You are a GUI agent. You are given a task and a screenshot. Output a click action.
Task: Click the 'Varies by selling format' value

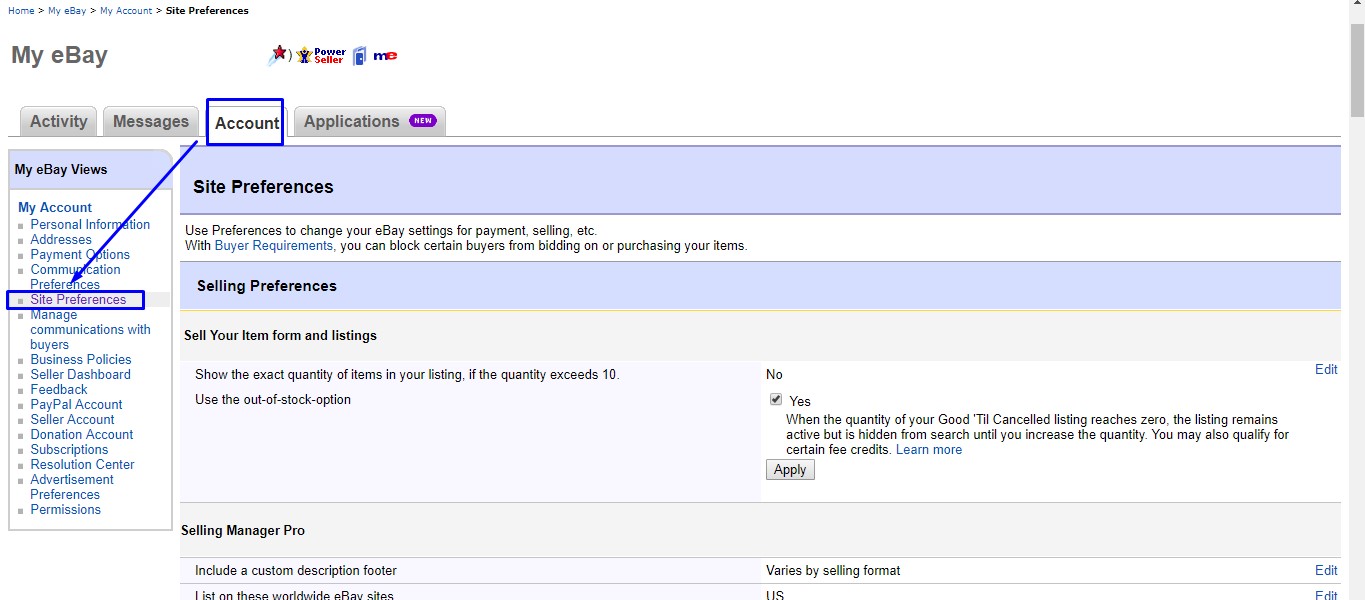pos(833,570)
